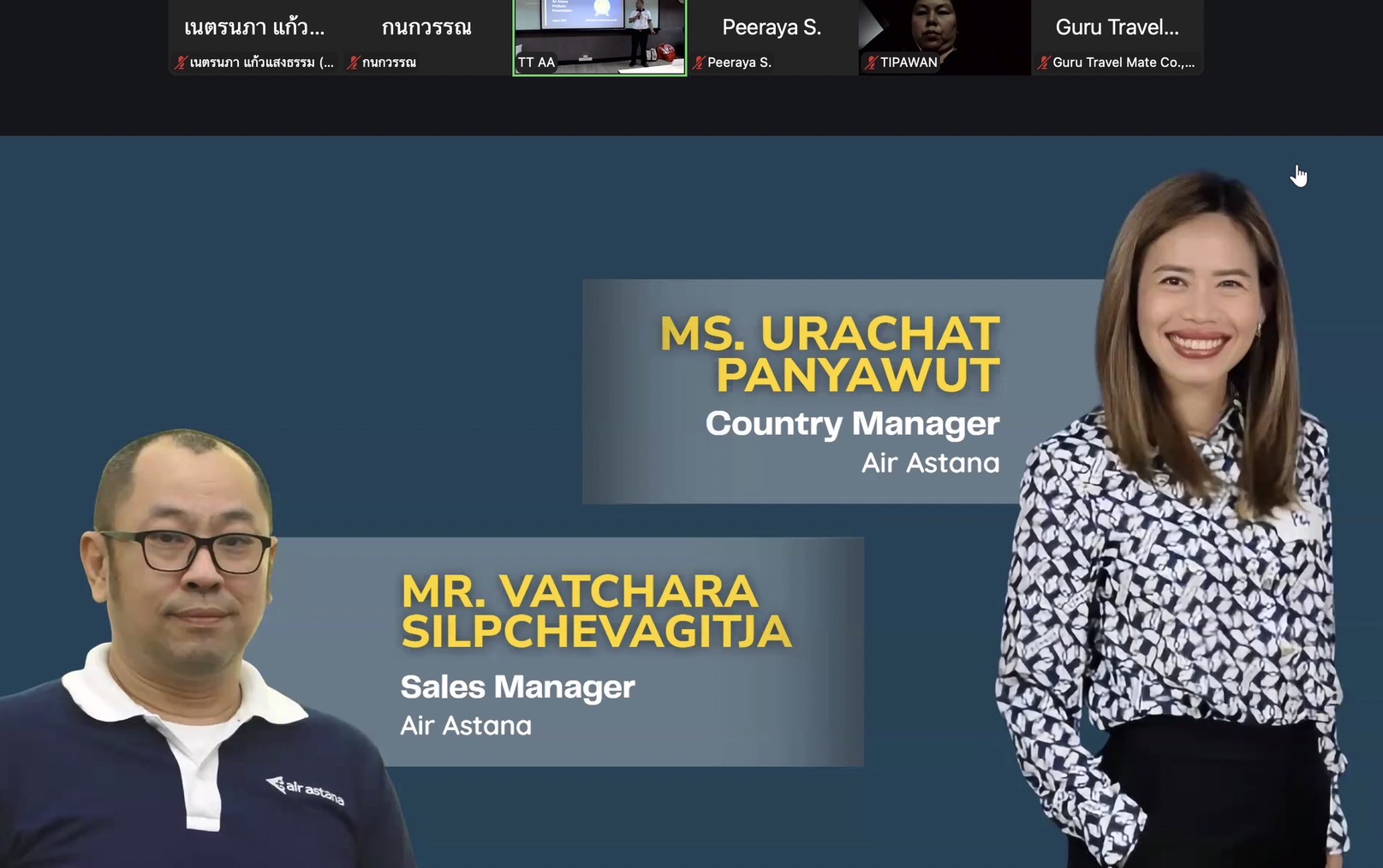The width and height of the screenshot is (1383, 868).
Task: Click muted mic icon beside Guru Travel Mate Co.
Action: [1044, 62]
